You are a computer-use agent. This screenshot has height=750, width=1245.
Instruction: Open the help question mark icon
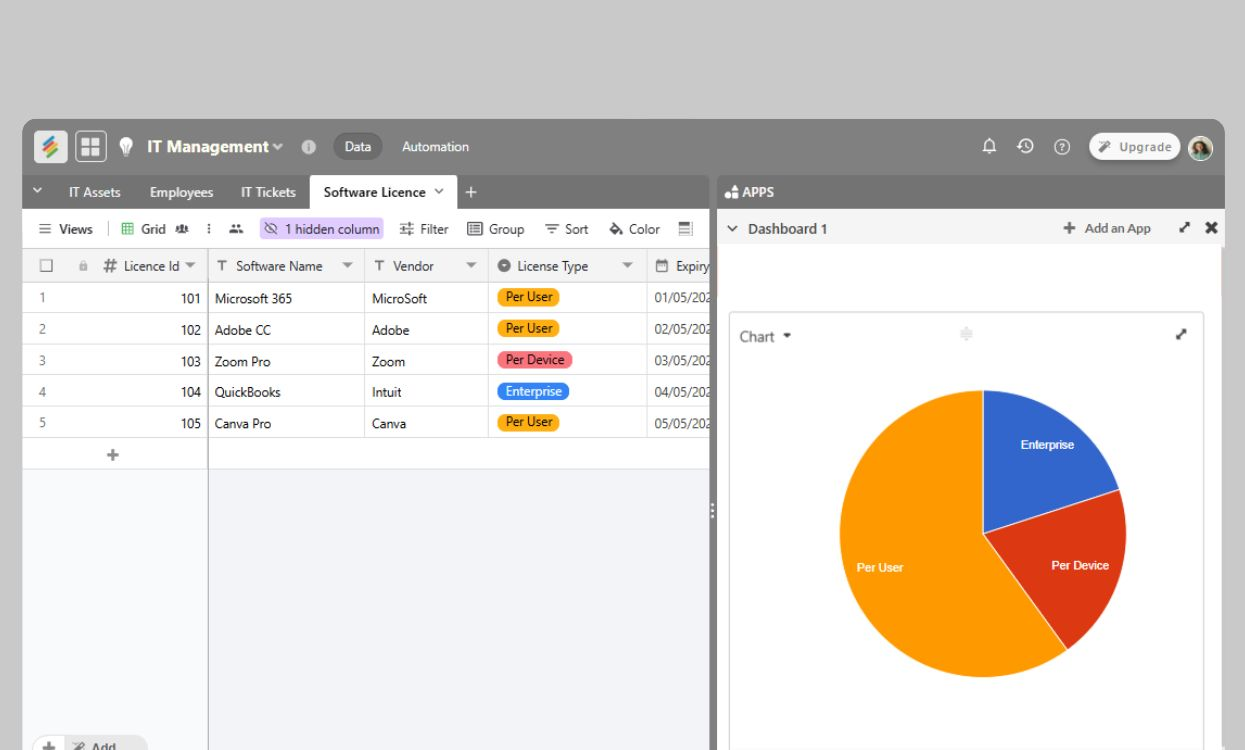[x=1062, y=147]
